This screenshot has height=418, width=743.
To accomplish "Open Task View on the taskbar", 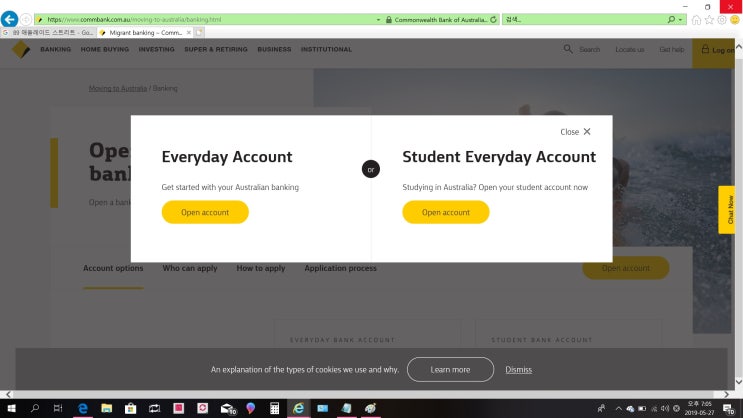I will click(x=58, y=409).
